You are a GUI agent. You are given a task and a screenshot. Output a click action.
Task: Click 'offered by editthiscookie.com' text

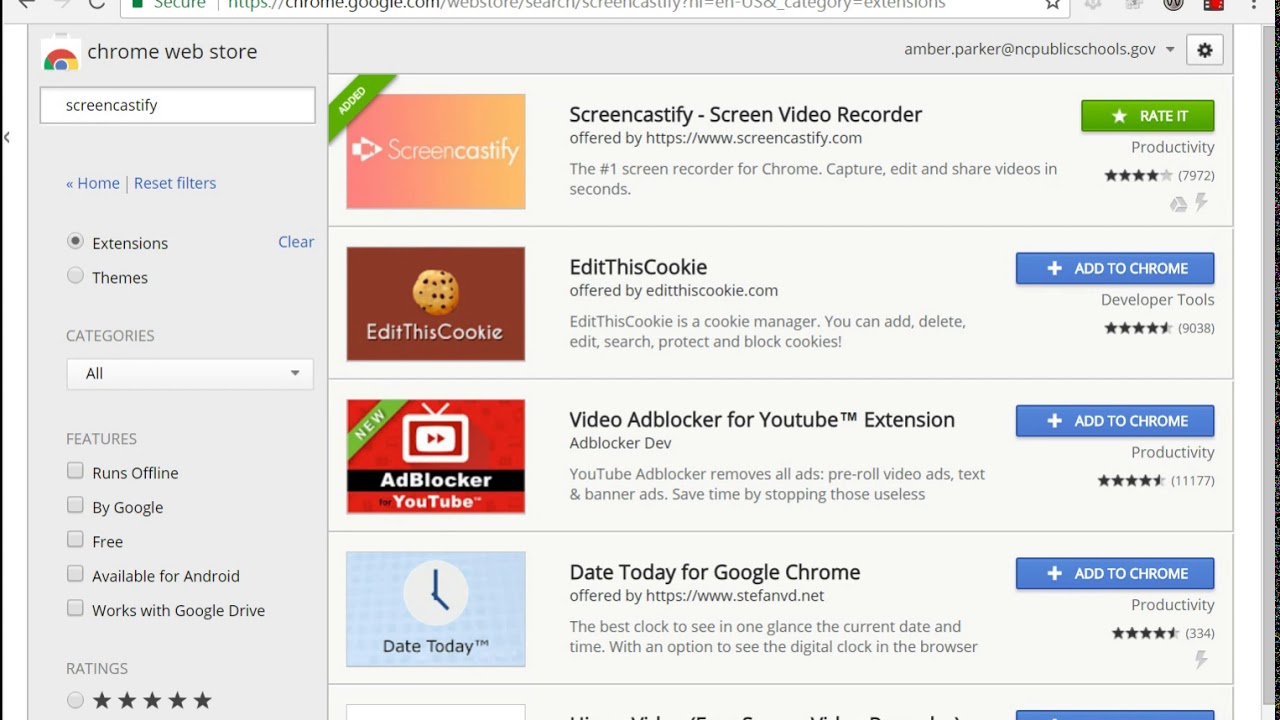[673, 290]
